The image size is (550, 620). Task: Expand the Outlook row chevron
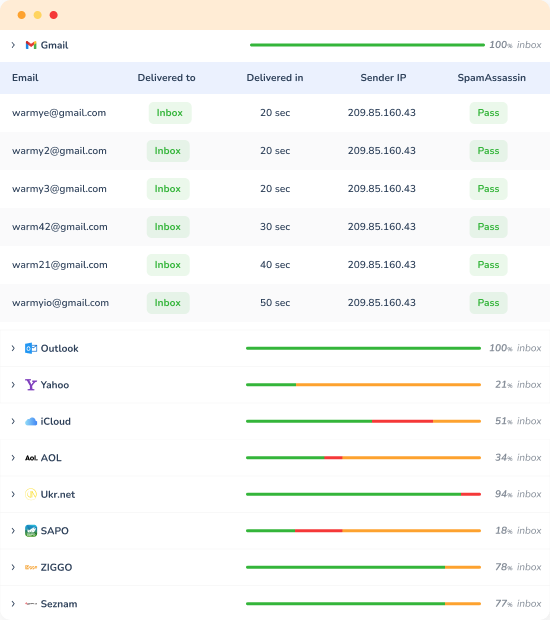[x=13, y=348]
